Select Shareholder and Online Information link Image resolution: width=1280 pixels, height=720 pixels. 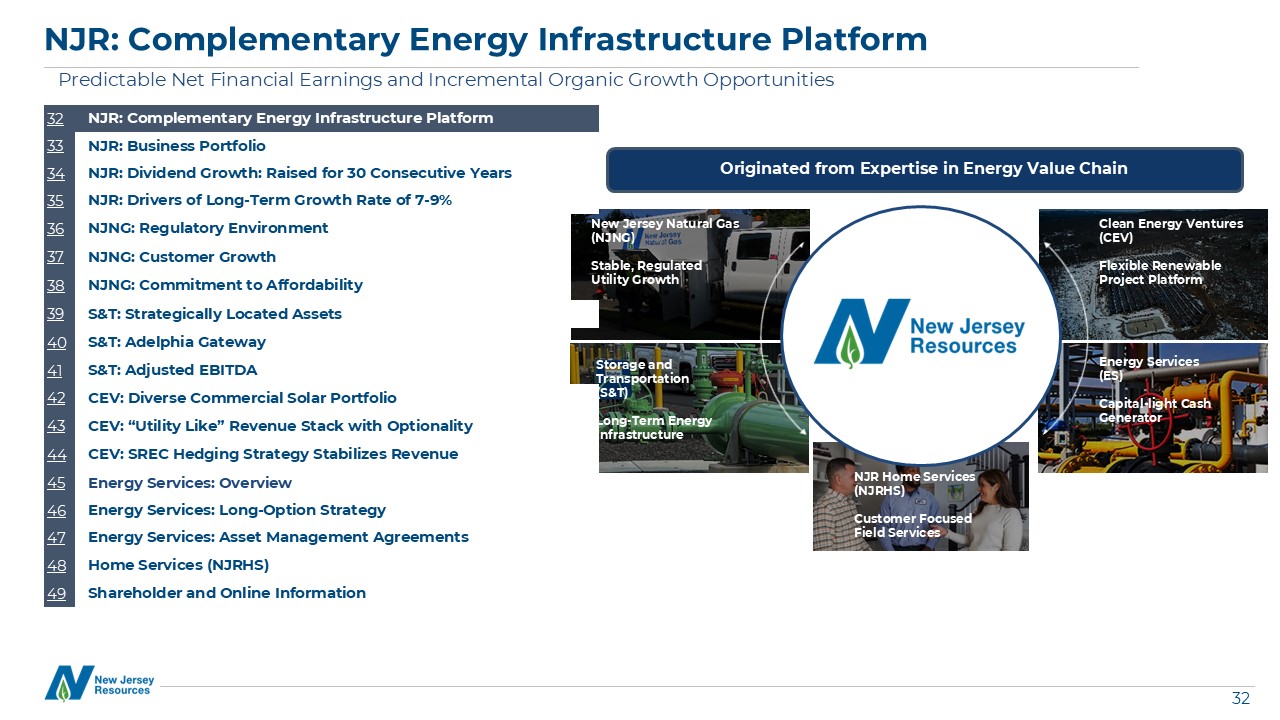(x=226, y=593)
